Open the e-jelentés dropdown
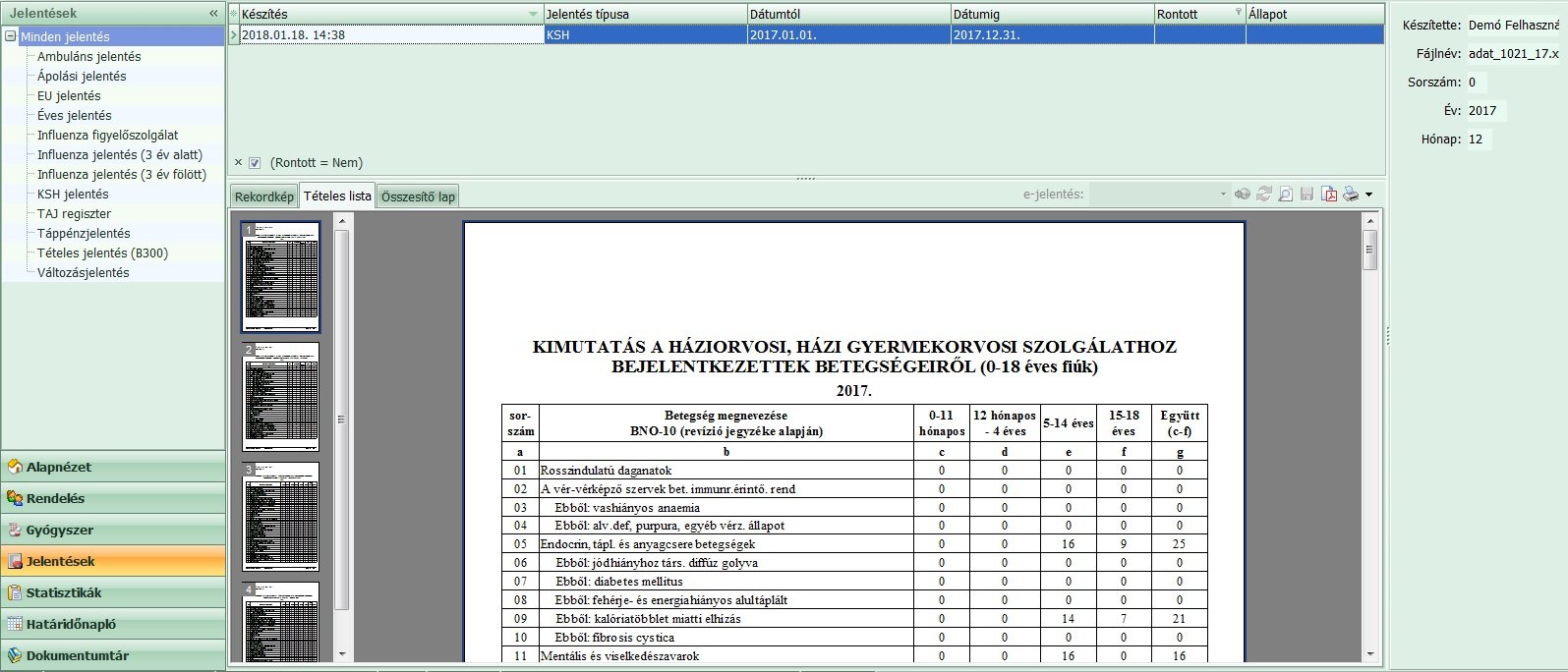The image size is (1568, 672). pos(1223,195)
